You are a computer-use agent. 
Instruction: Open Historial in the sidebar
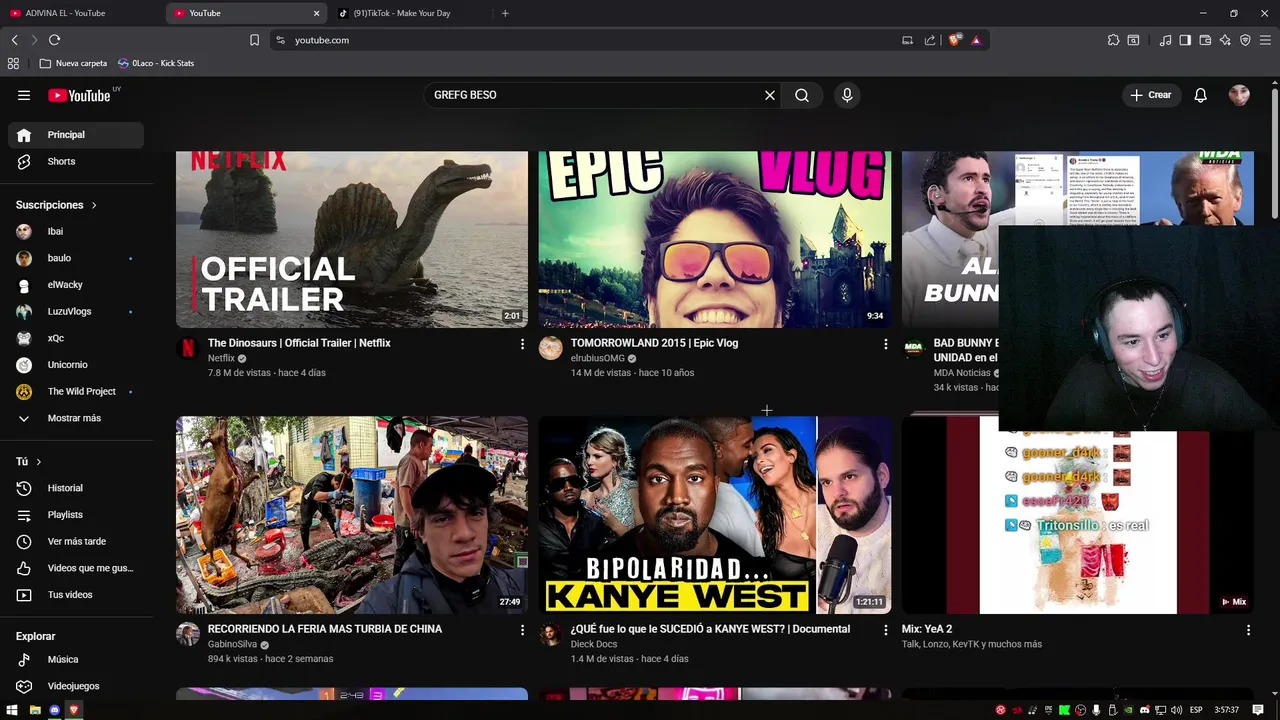pos(76,488)
